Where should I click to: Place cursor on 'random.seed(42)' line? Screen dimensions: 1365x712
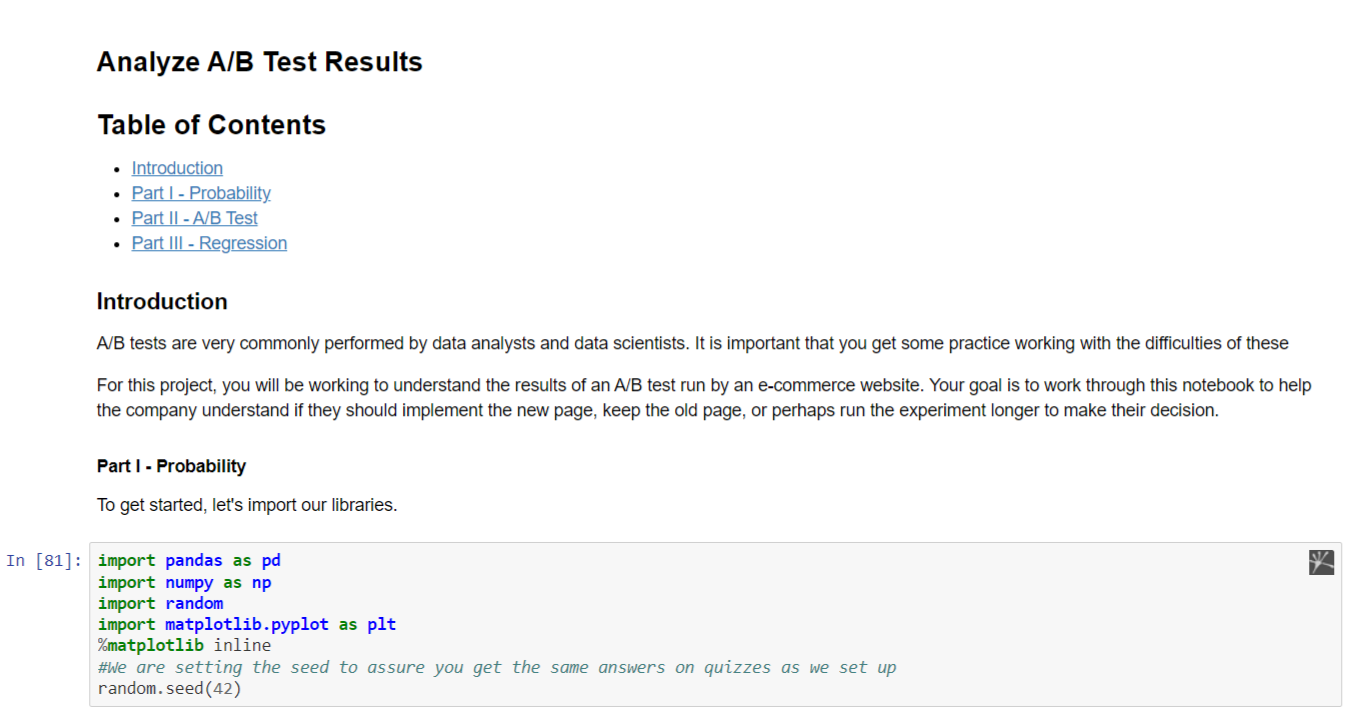pos(169,688)
